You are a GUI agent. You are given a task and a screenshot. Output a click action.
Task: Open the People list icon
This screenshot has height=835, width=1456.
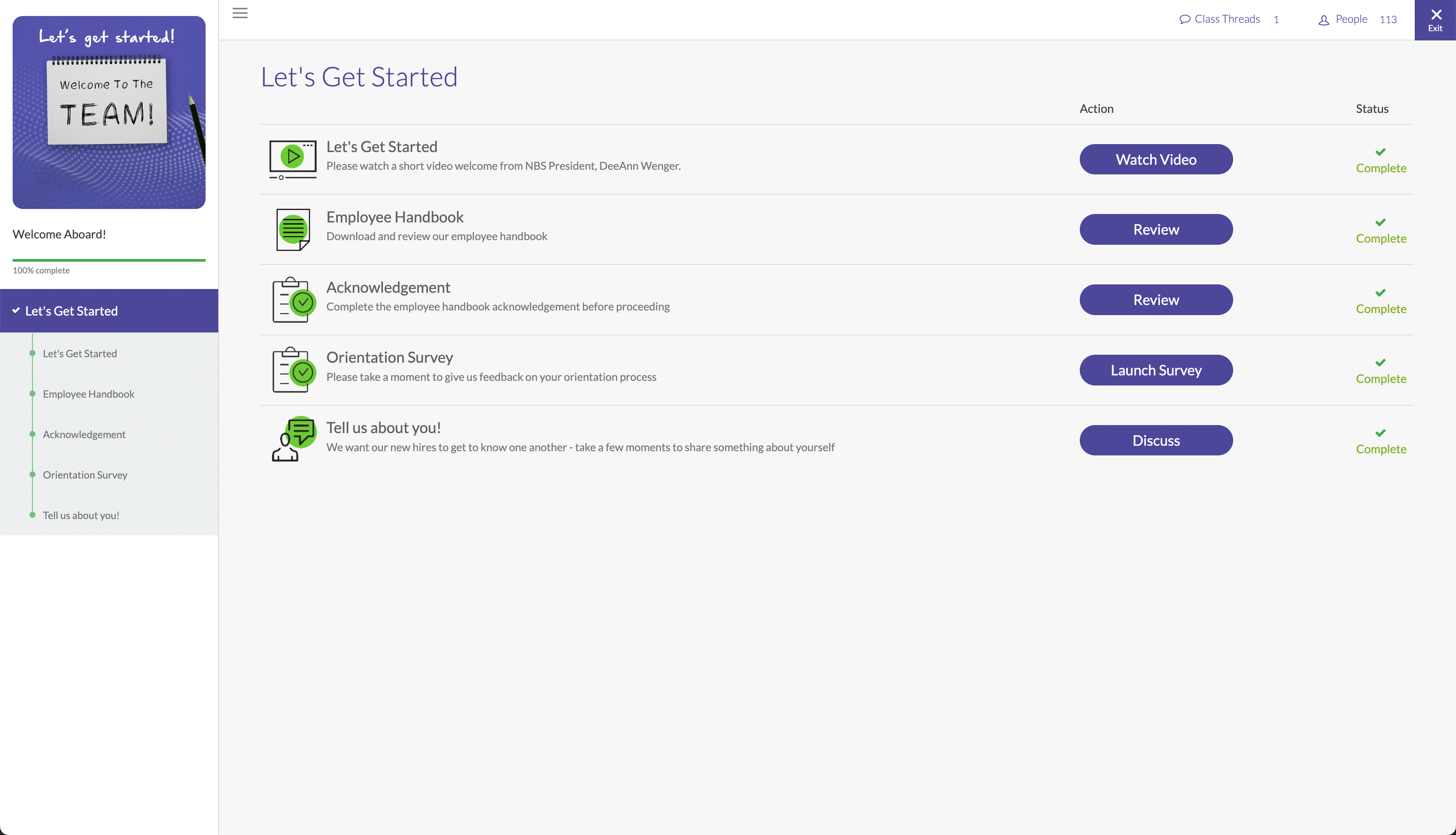[x=1323, y=20]
